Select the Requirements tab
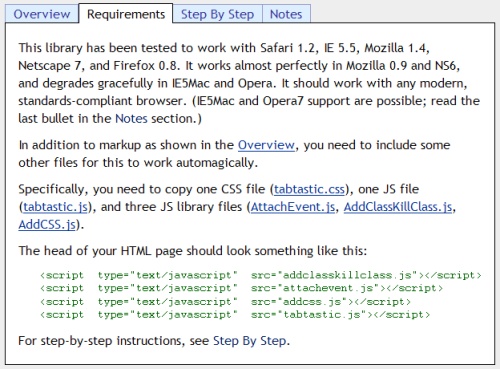 tap(126, 14)
